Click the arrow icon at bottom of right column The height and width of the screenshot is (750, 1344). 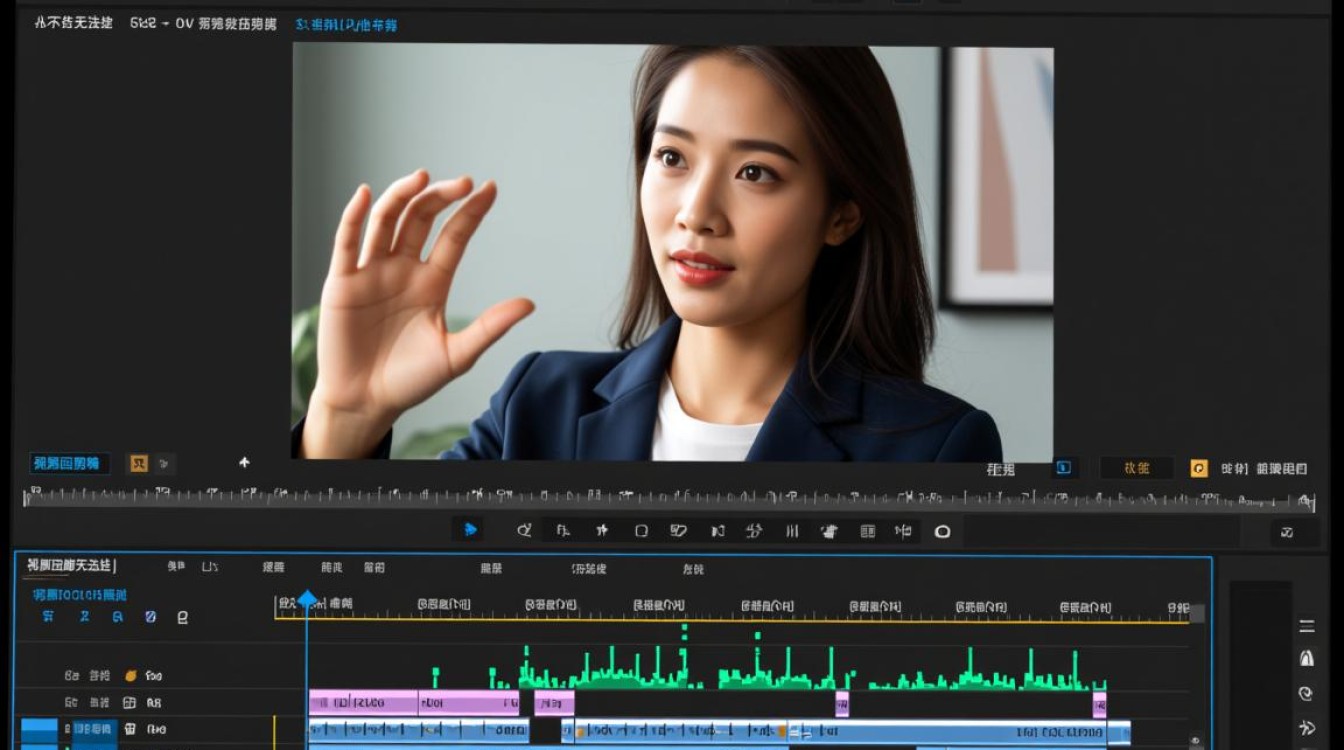point(1306,728)
